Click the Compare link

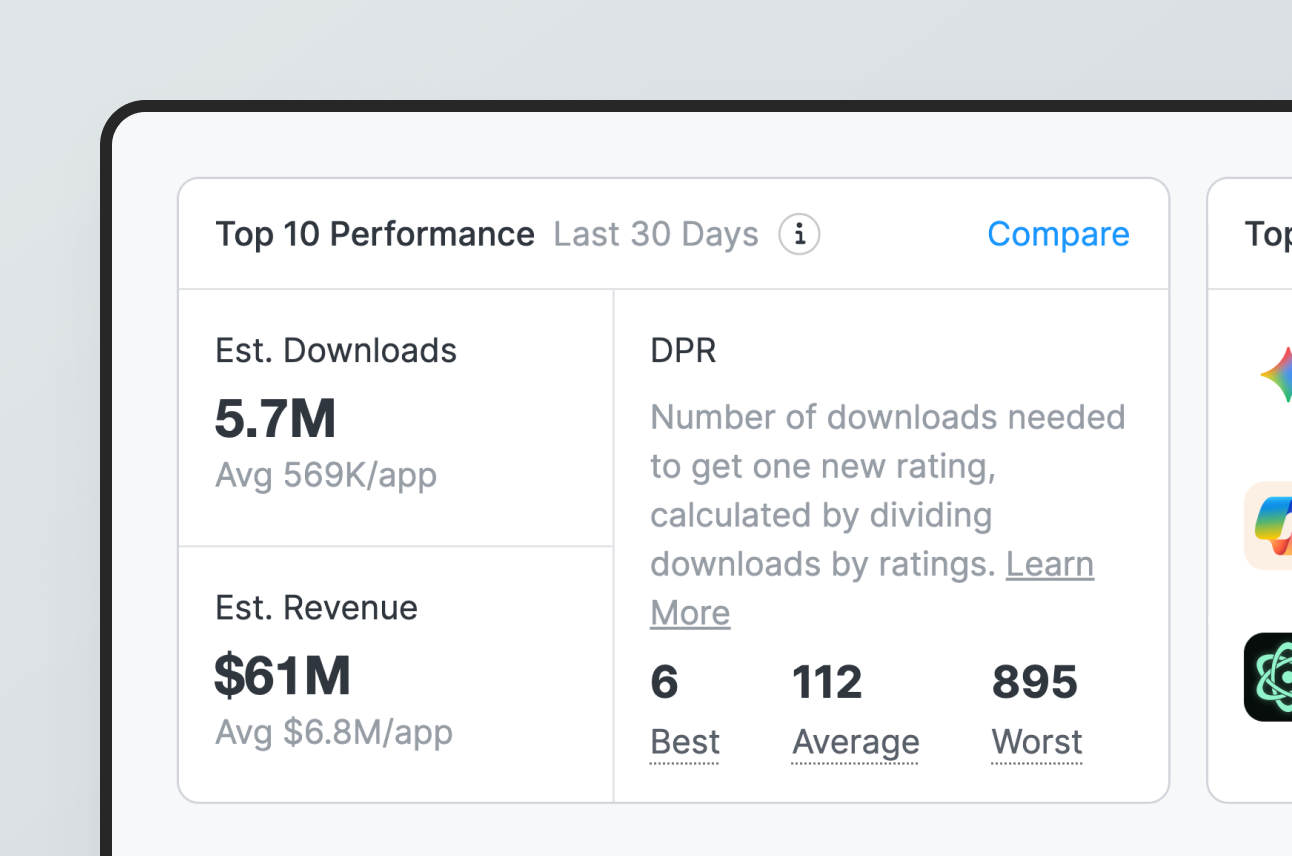1058,234
